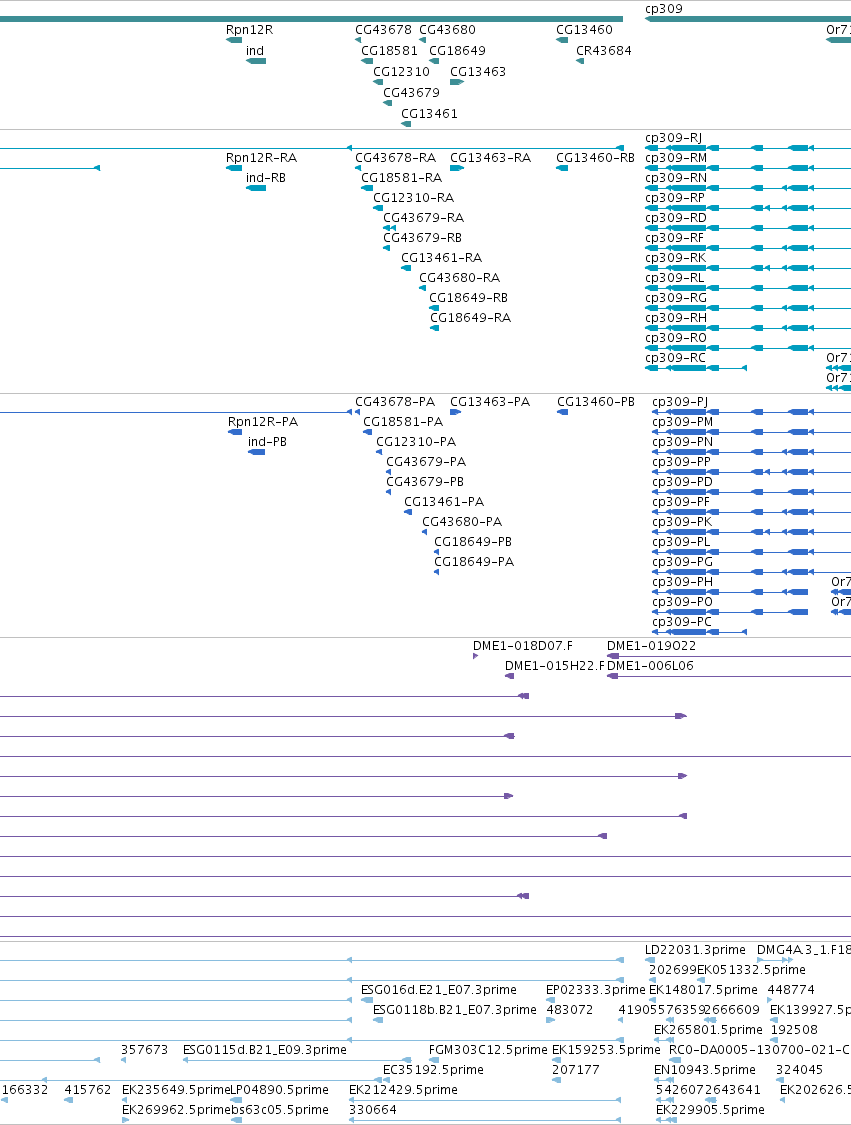
Task: Click the cp309-RM transcript label
Action: [x=676, y=157]
